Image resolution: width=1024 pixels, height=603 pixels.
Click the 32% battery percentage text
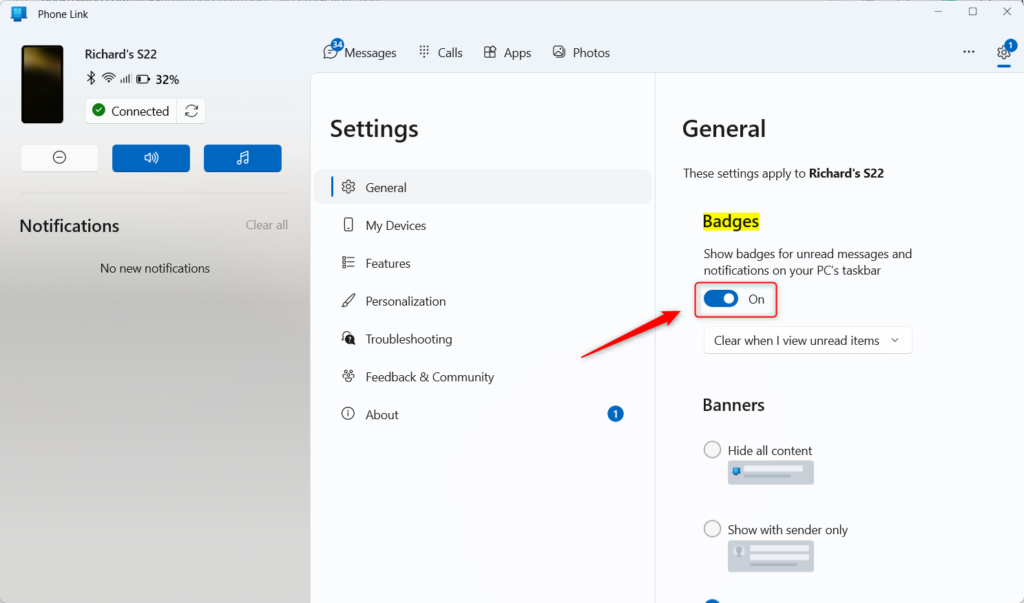(167, 80)
